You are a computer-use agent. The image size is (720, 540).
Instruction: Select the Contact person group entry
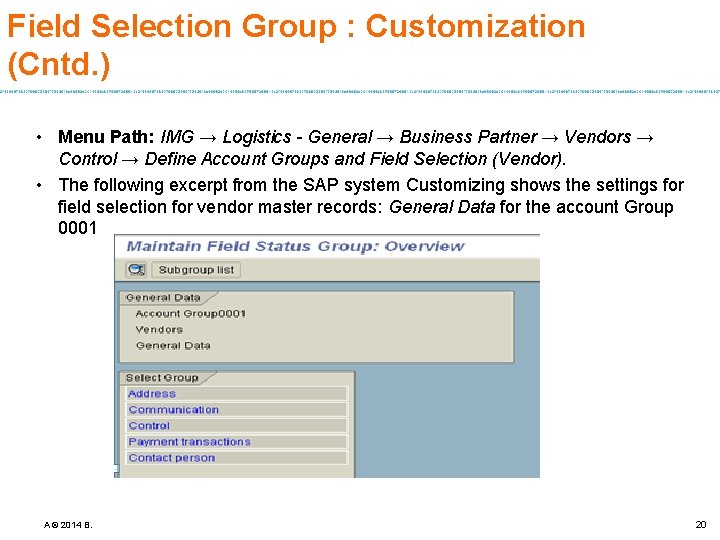(x=236, y=458)
